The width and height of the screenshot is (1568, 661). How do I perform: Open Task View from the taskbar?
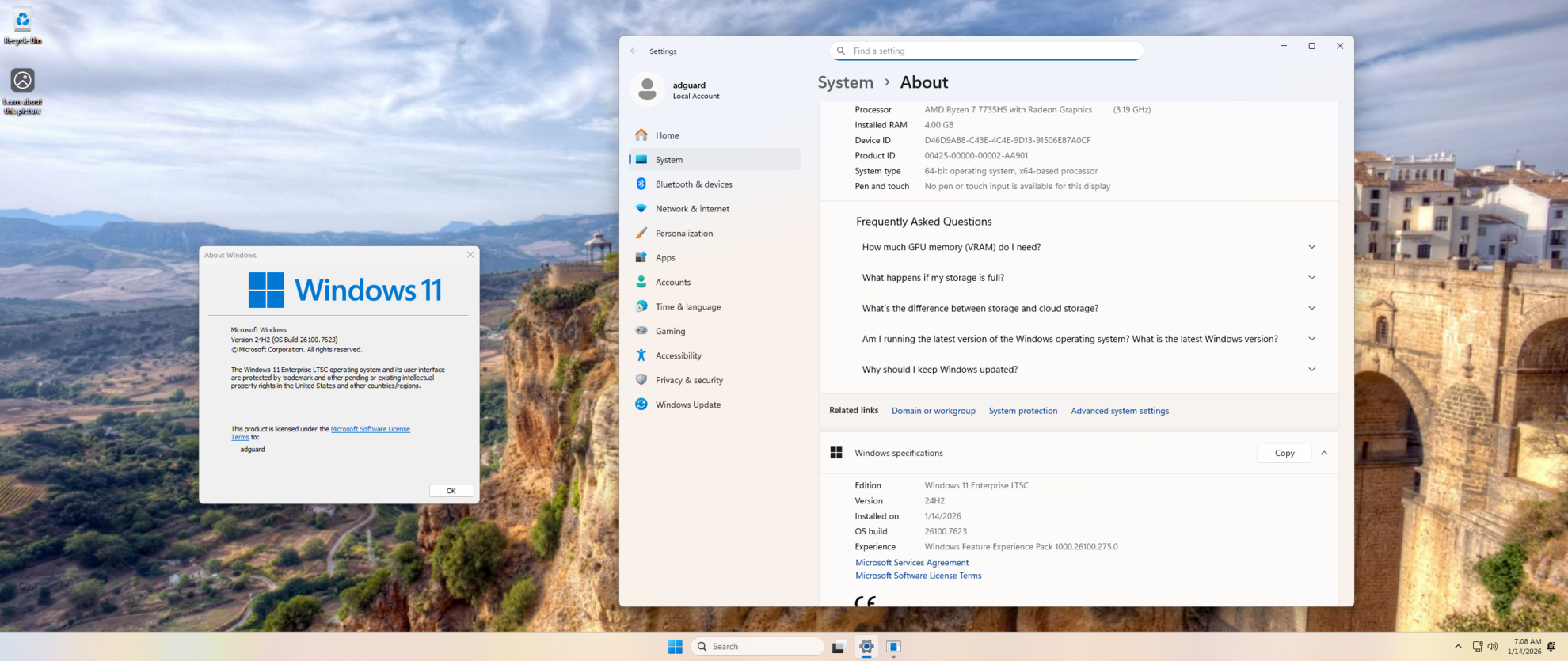point(838,647)
